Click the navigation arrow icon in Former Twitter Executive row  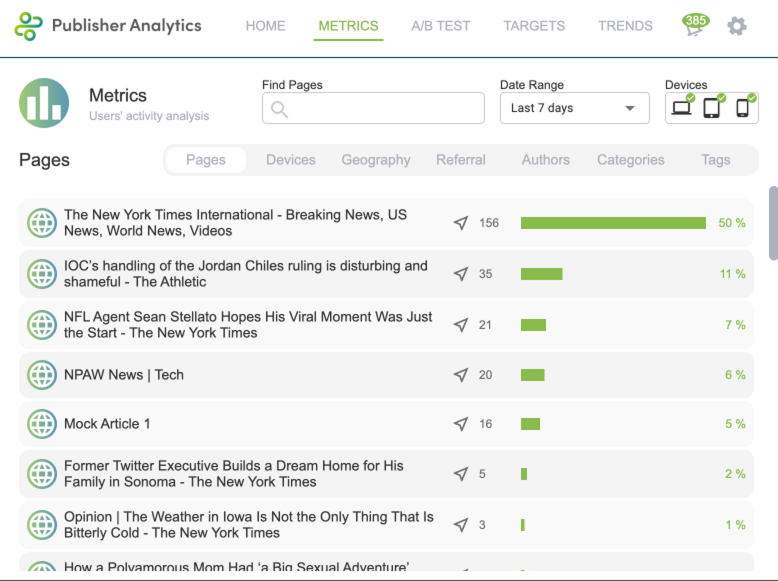[x=461, y=474]
